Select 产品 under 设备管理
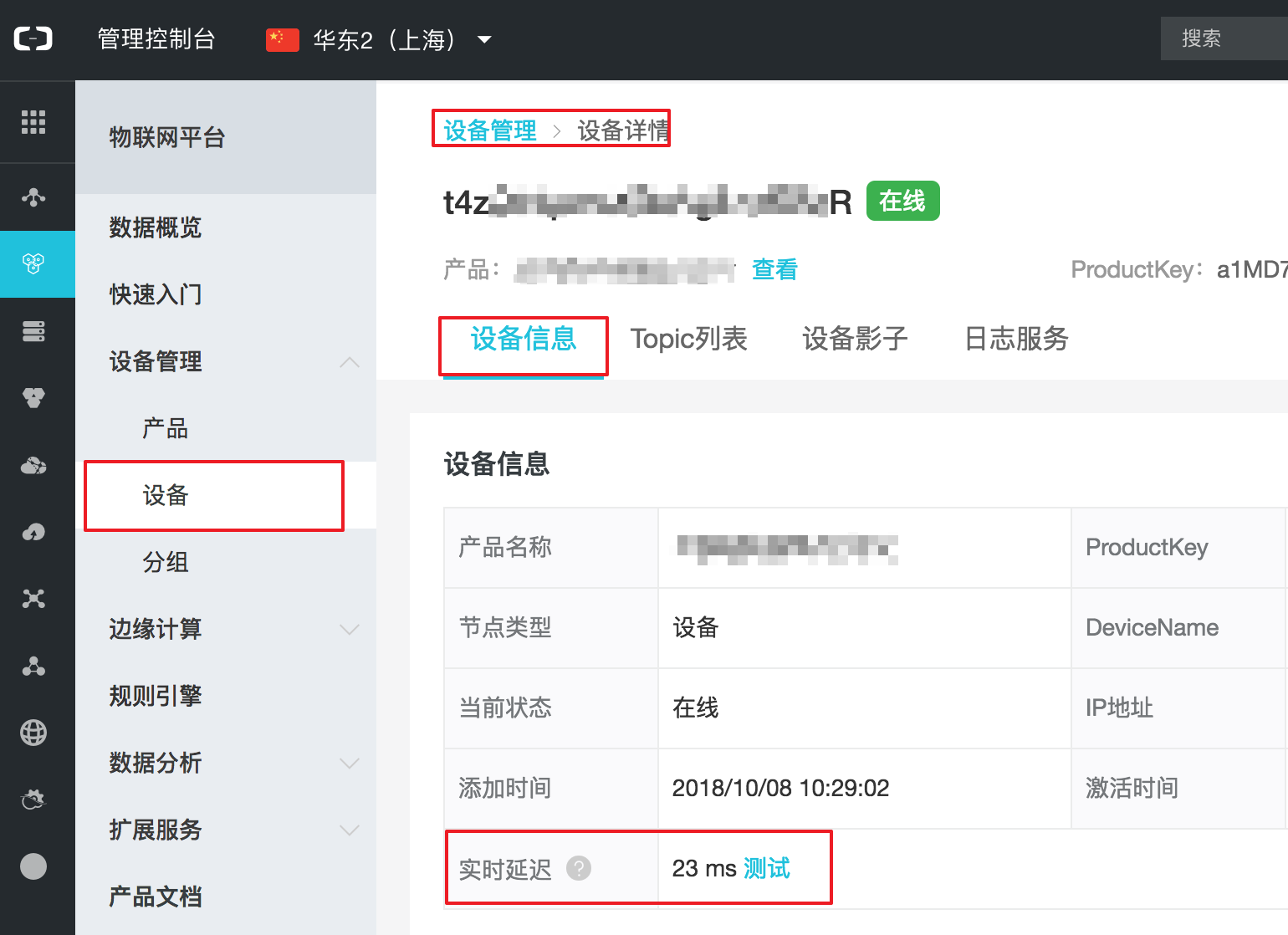The width and height of the screenshot is (1288, 935). coord(166,428)
